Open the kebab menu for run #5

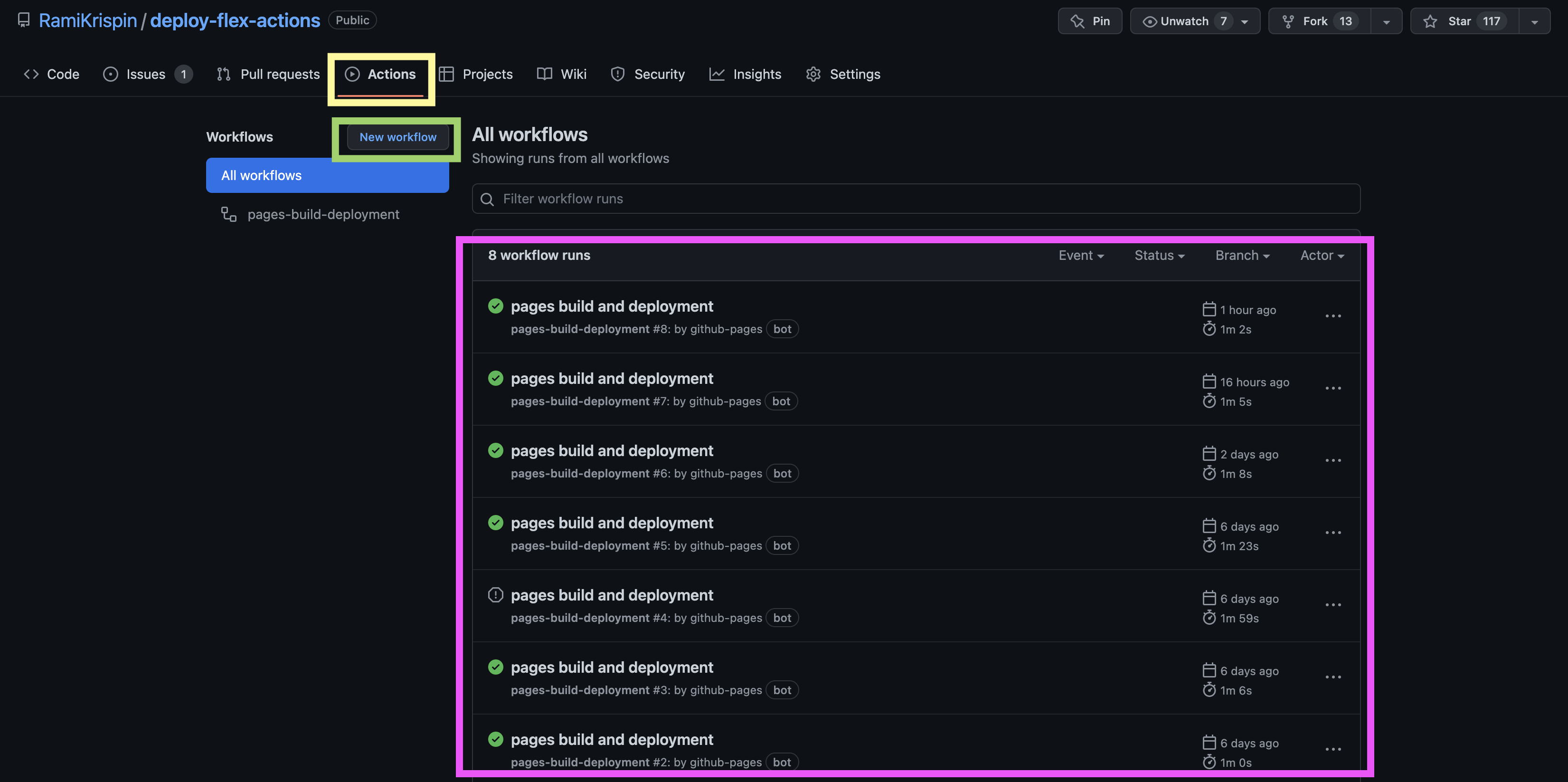click(1332, 533)
